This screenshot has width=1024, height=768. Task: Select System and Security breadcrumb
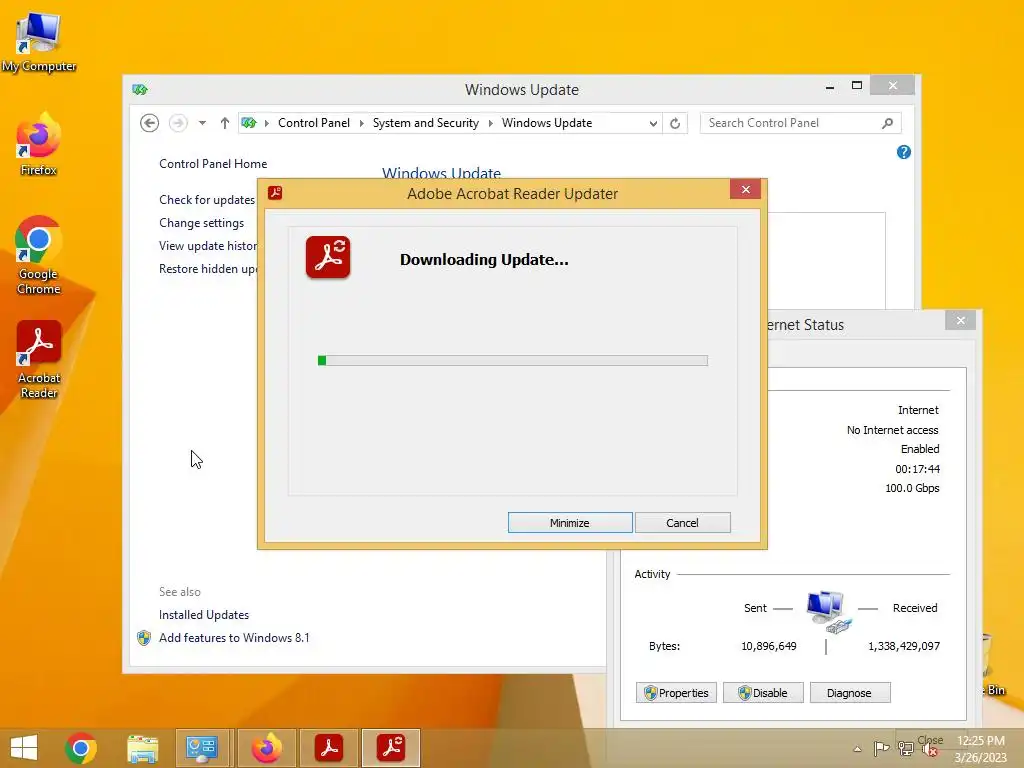[x=426, y=123]
